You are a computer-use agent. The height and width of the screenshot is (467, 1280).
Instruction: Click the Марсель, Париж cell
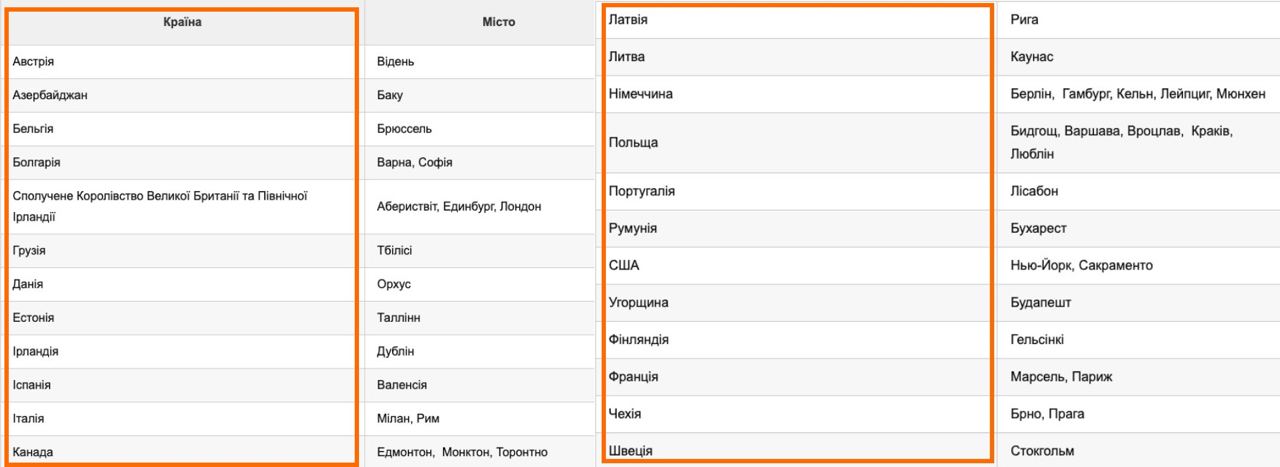tap(1061, 377)
